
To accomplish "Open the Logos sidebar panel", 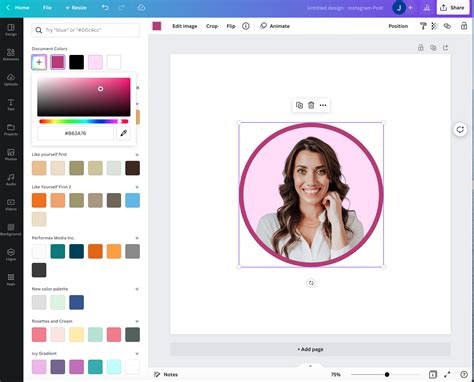I will click(11, 255).
